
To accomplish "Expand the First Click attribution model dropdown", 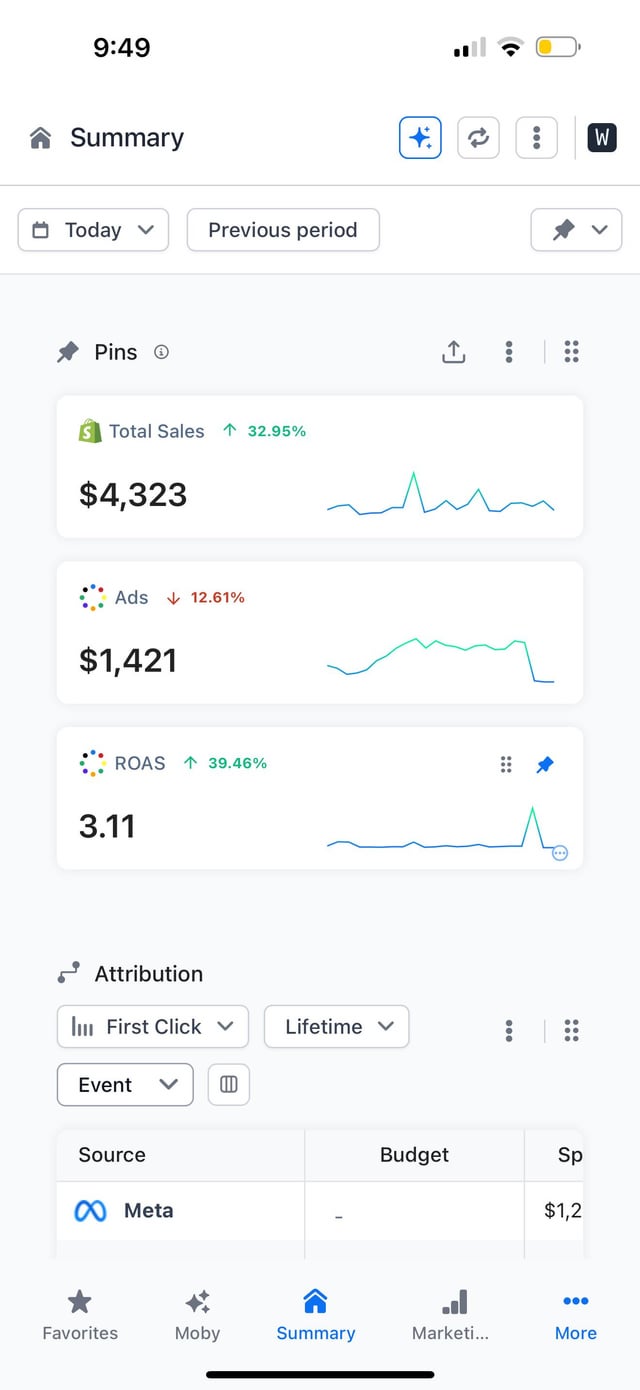I will [153, 1027].
